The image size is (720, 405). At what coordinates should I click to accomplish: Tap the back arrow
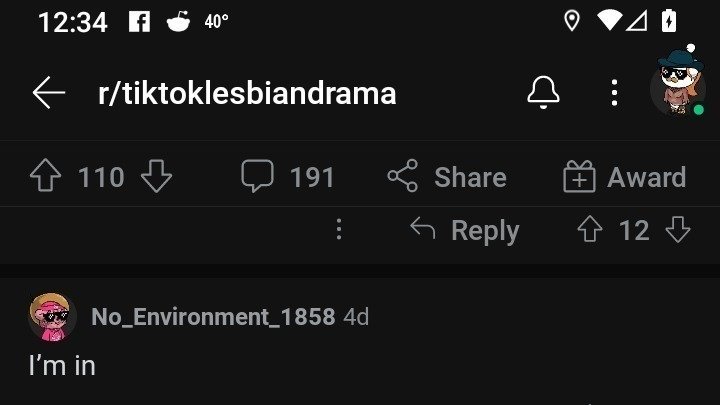pos(48,93)
